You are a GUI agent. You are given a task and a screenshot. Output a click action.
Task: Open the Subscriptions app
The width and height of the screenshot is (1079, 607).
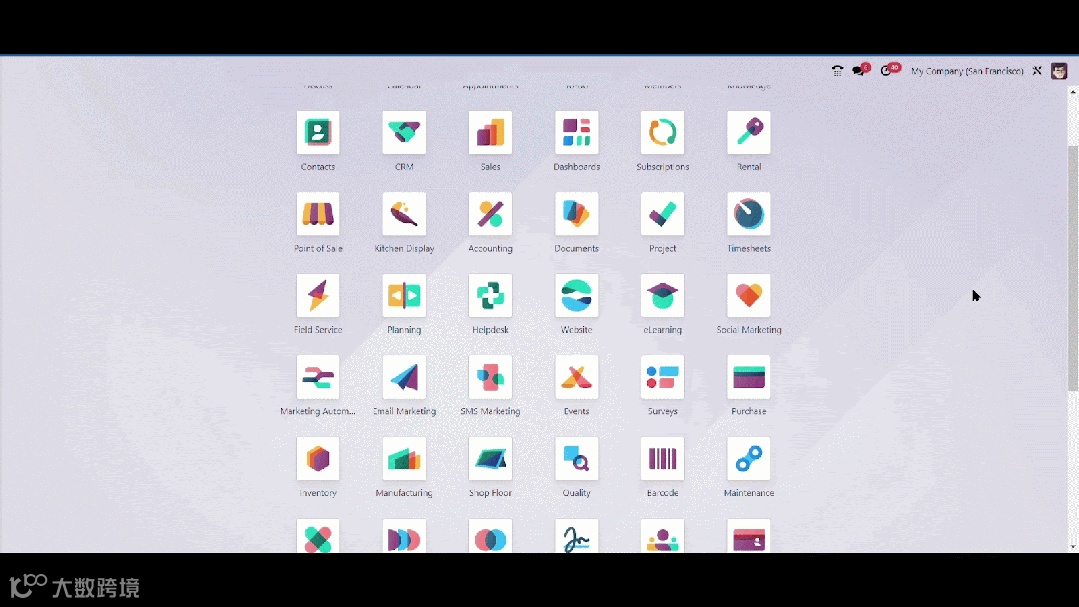(663, 132)
